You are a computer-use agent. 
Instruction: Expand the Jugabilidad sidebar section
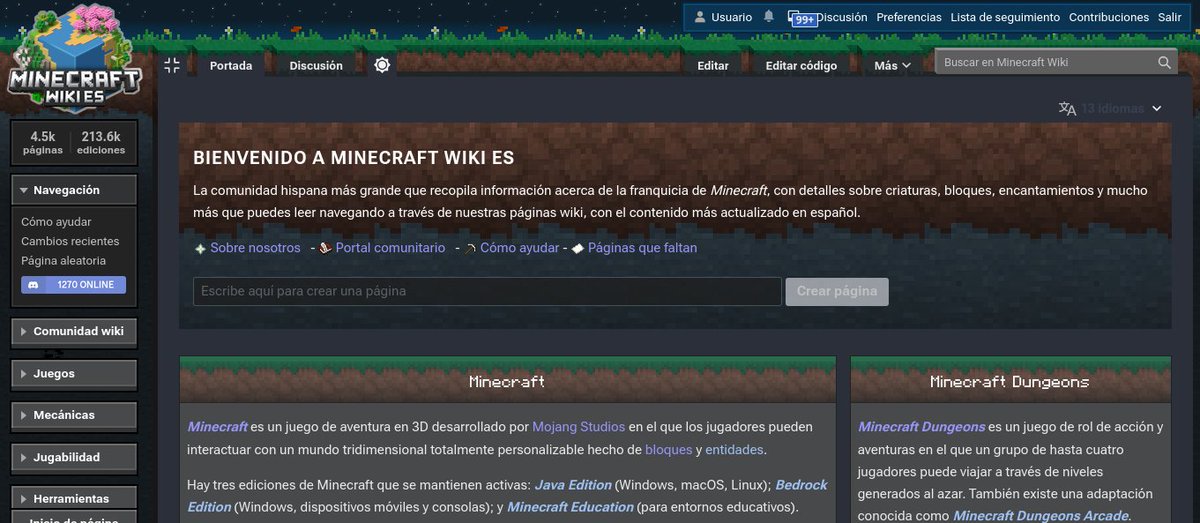[73, 457]
